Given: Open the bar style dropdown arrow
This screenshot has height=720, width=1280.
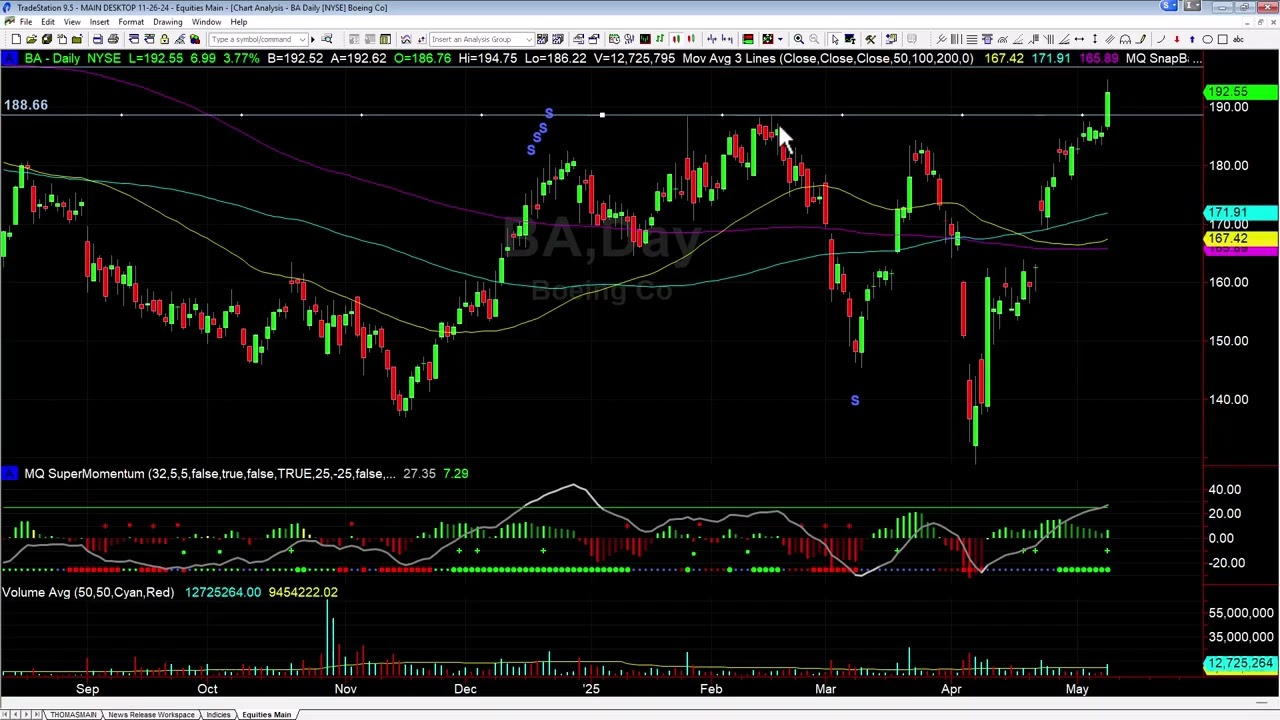Looking at the screenshot, I should [779, 39].
